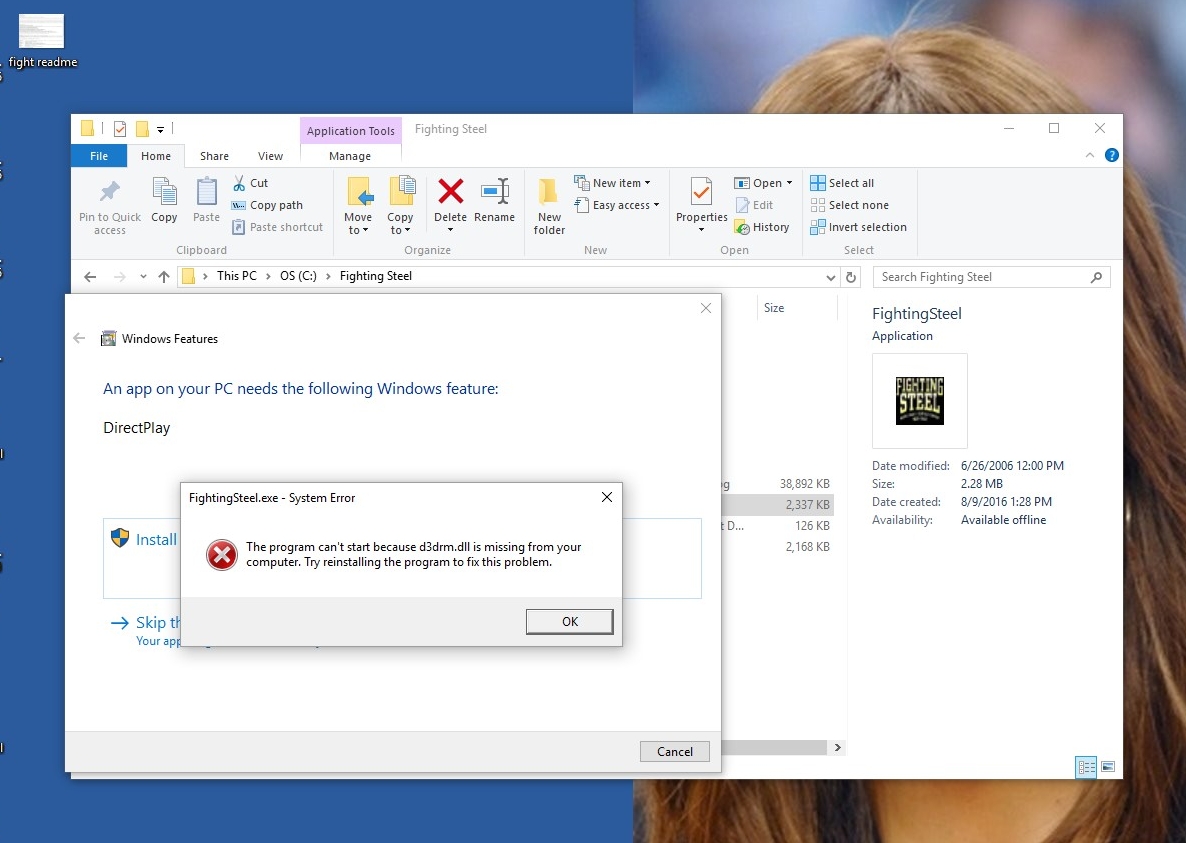Screen dimensions: 1186x843
Task: Open the File menu tab
Action: click(x=99, y=156)
